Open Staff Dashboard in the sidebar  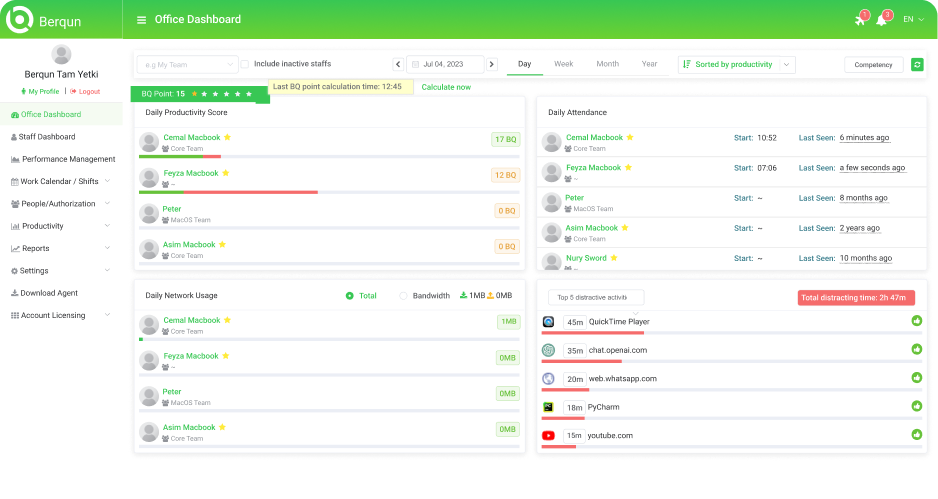(47, 137)
